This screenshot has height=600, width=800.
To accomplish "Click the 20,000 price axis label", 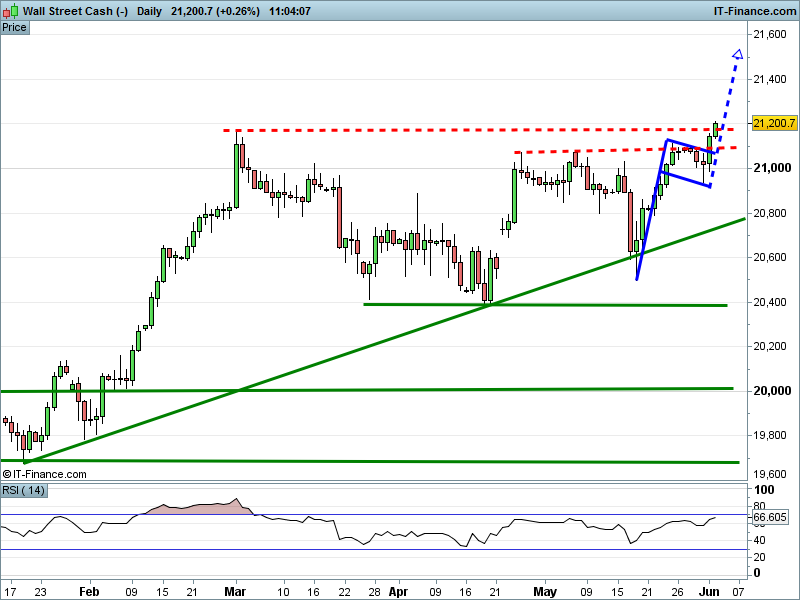I will point(772,391).
